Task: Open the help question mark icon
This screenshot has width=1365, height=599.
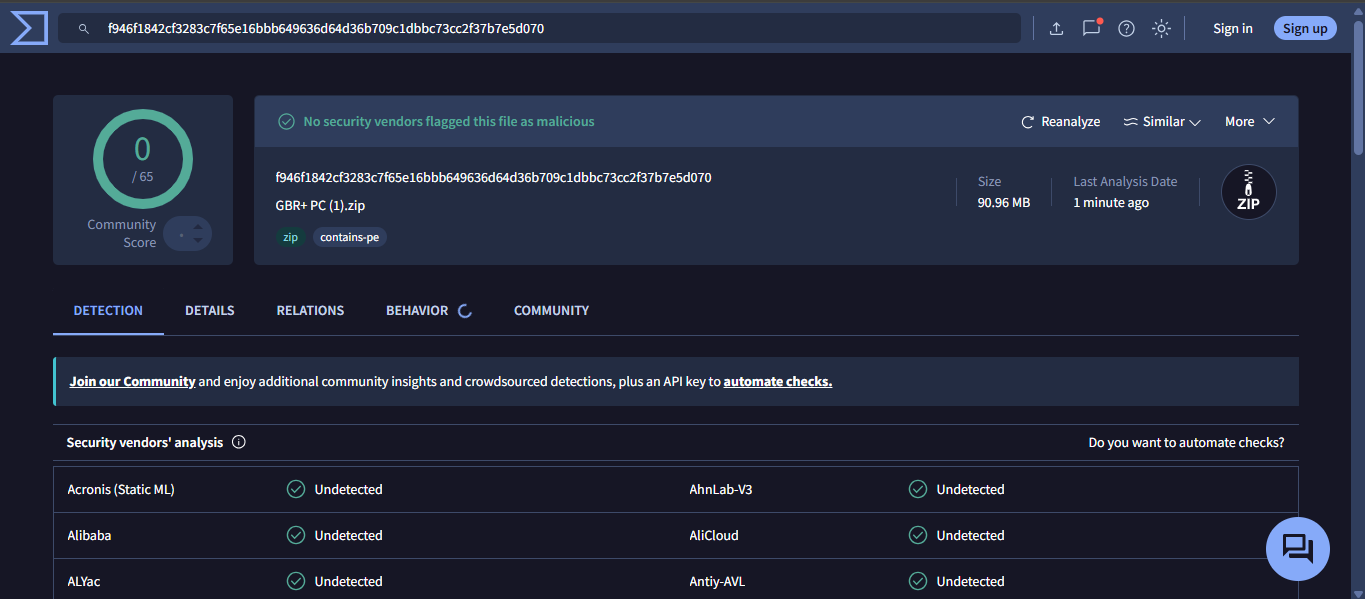Action: (x=1126, y=28)
